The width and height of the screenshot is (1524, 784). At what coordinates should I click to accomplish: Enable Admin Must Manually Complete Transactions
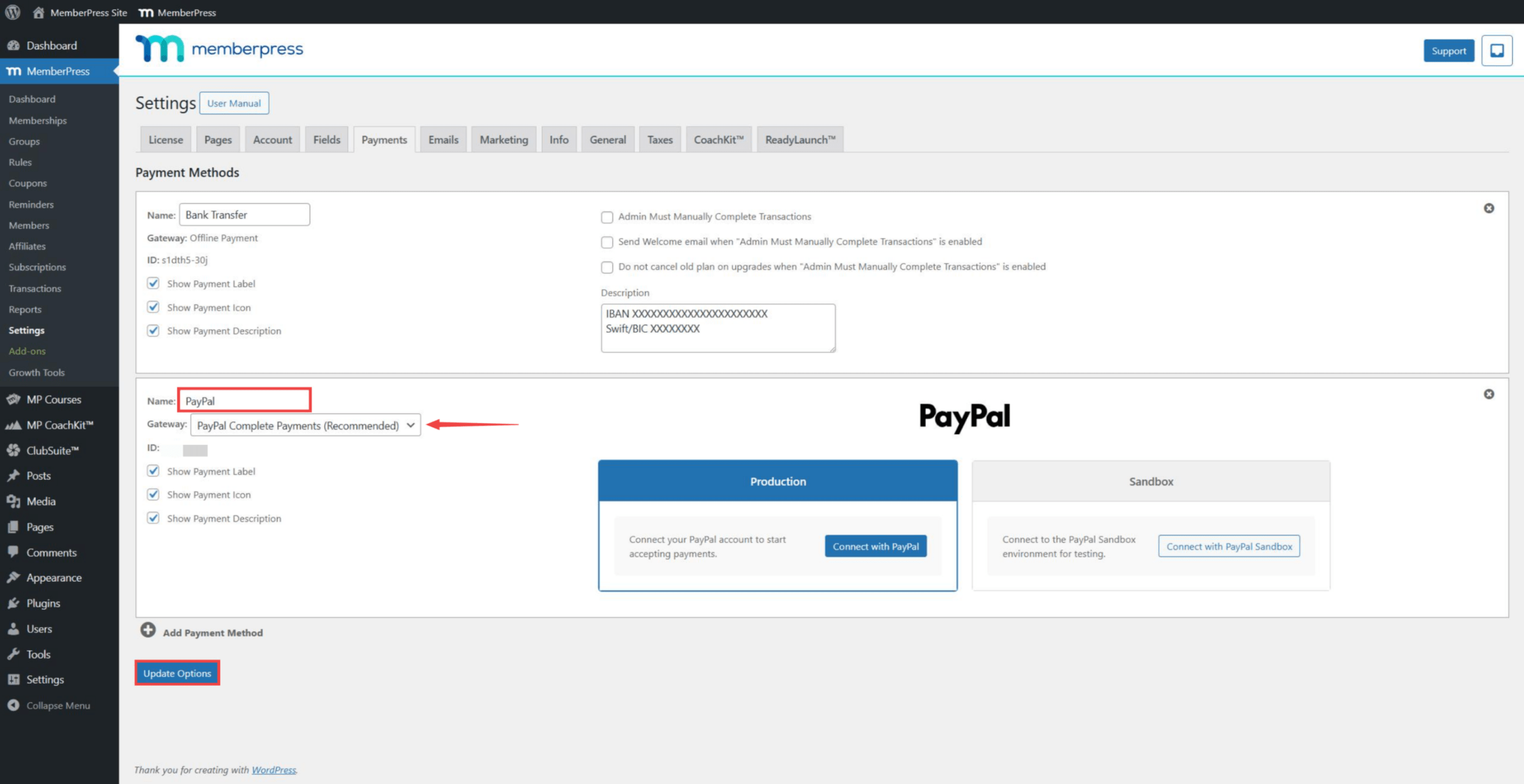click(607, 217)
